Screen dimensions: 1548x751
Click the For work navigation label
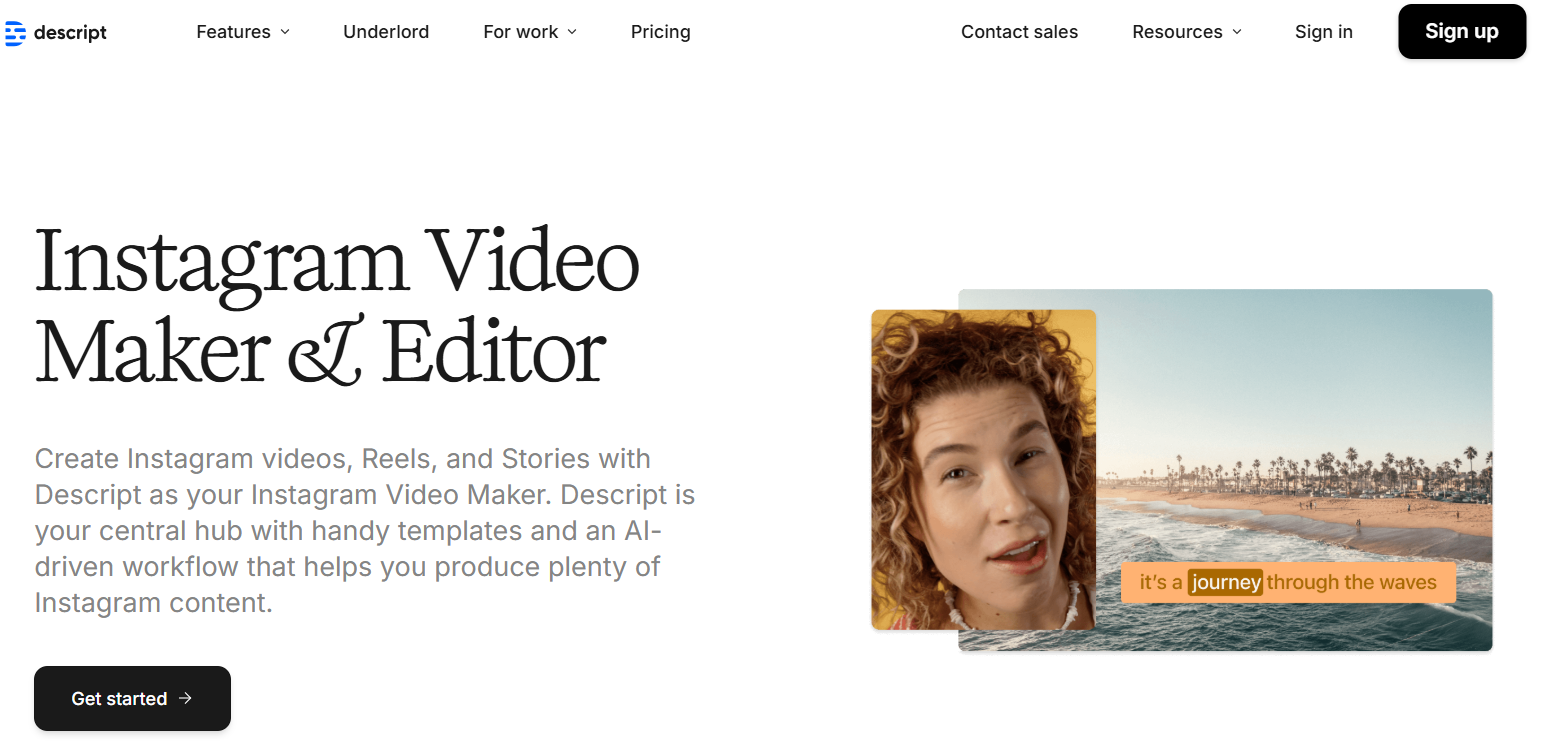pos(521,32)
